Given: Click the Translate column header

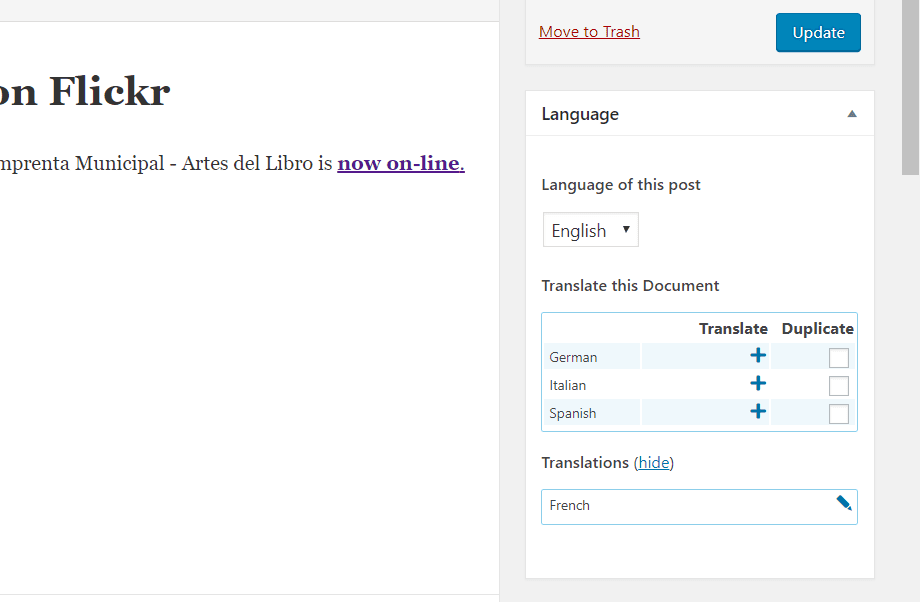Looking at the screenshot, I should [x=733, y=329].
